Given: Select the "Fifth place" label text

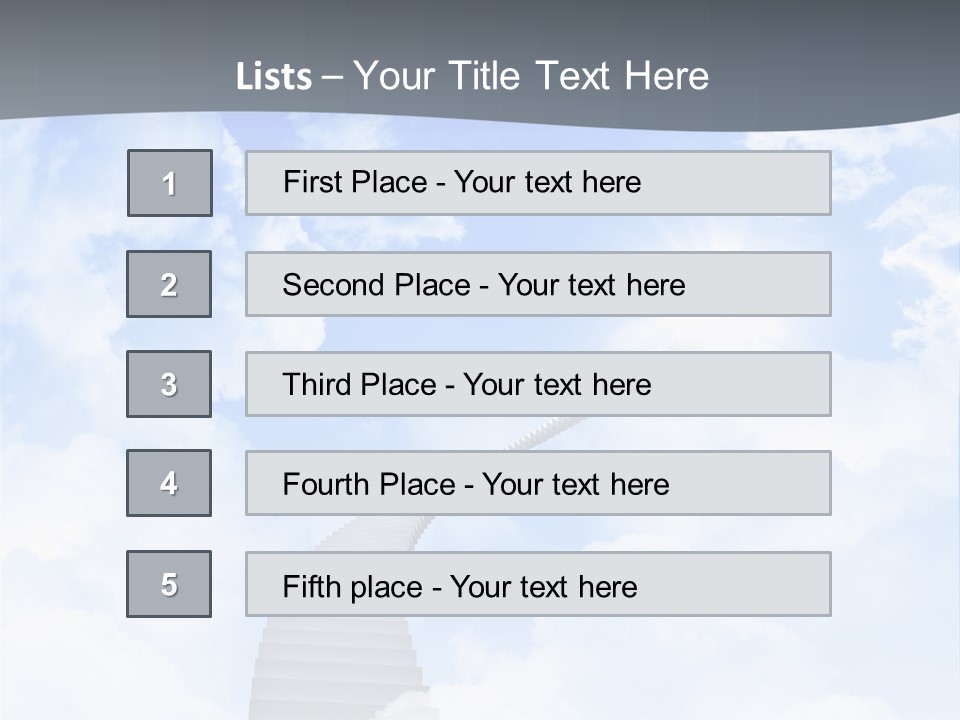Looking at the screenshot, I should click(351, 586).
